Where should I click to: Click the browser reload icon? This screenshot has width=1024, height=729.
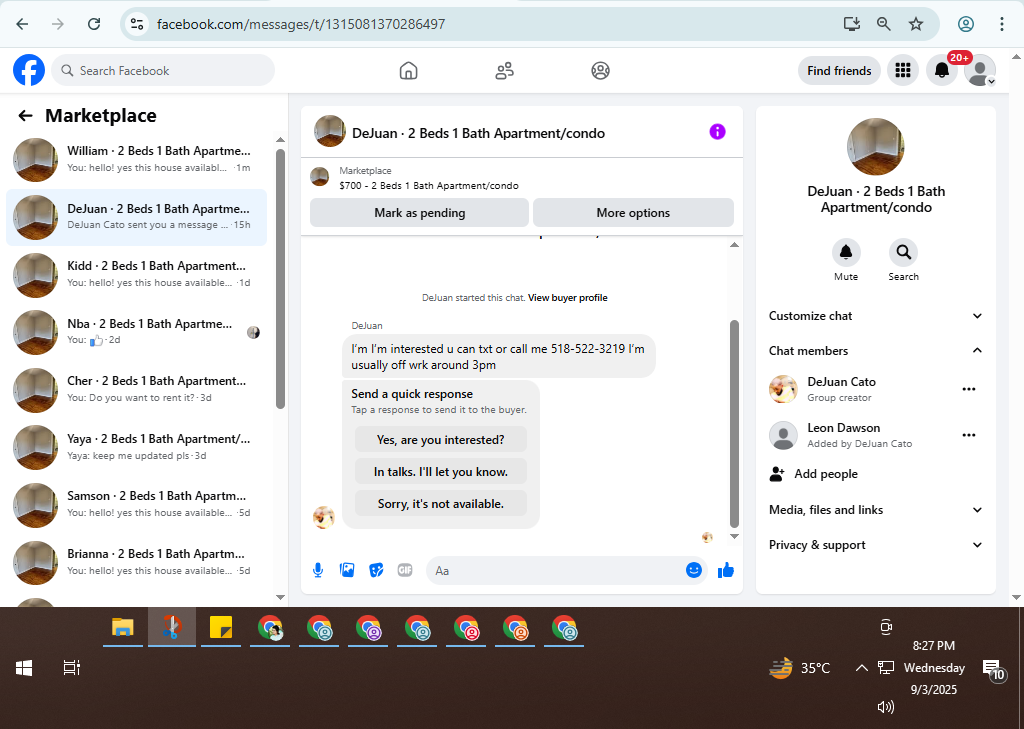tap(94, 24)
